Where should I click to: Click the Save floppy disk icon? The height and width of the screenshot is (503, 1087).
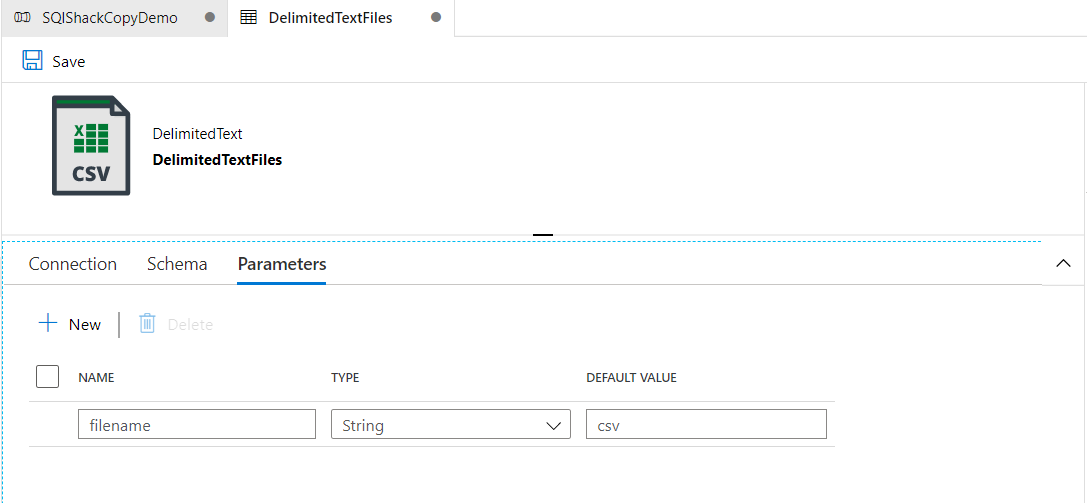tap(32, 61)
